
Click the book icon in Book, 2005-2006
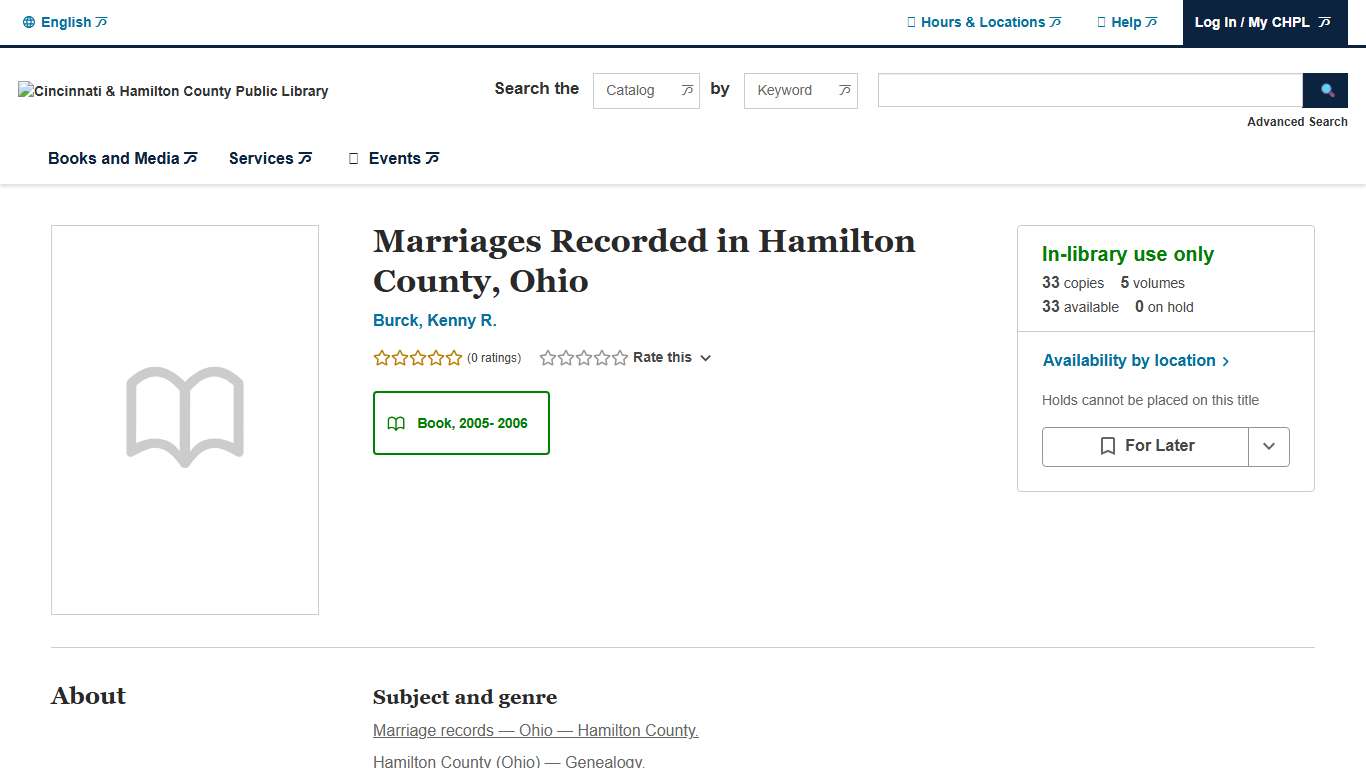pyautogui.click(x=396, y=423)
